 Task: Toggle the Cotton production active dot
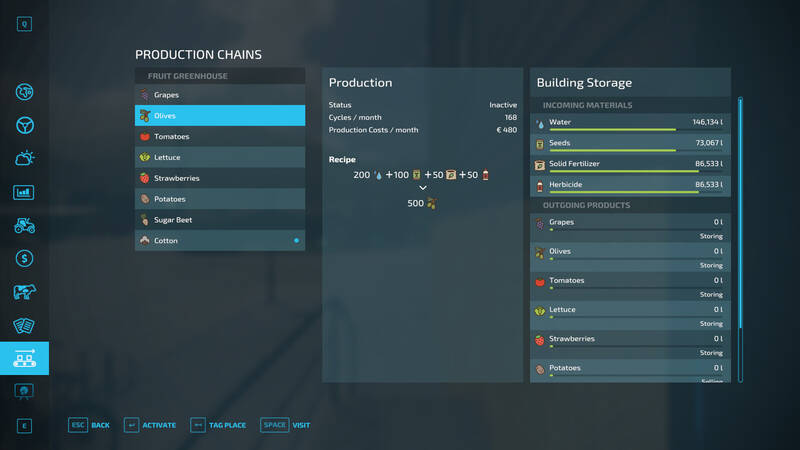[296, 240]
